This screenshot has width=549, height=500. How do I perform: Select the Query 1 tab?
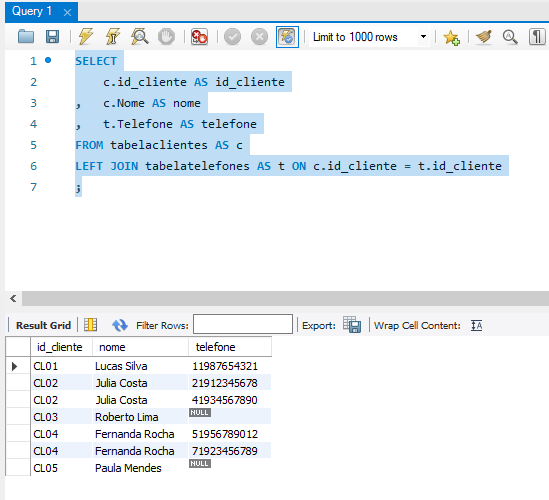[x=32, y=11]
